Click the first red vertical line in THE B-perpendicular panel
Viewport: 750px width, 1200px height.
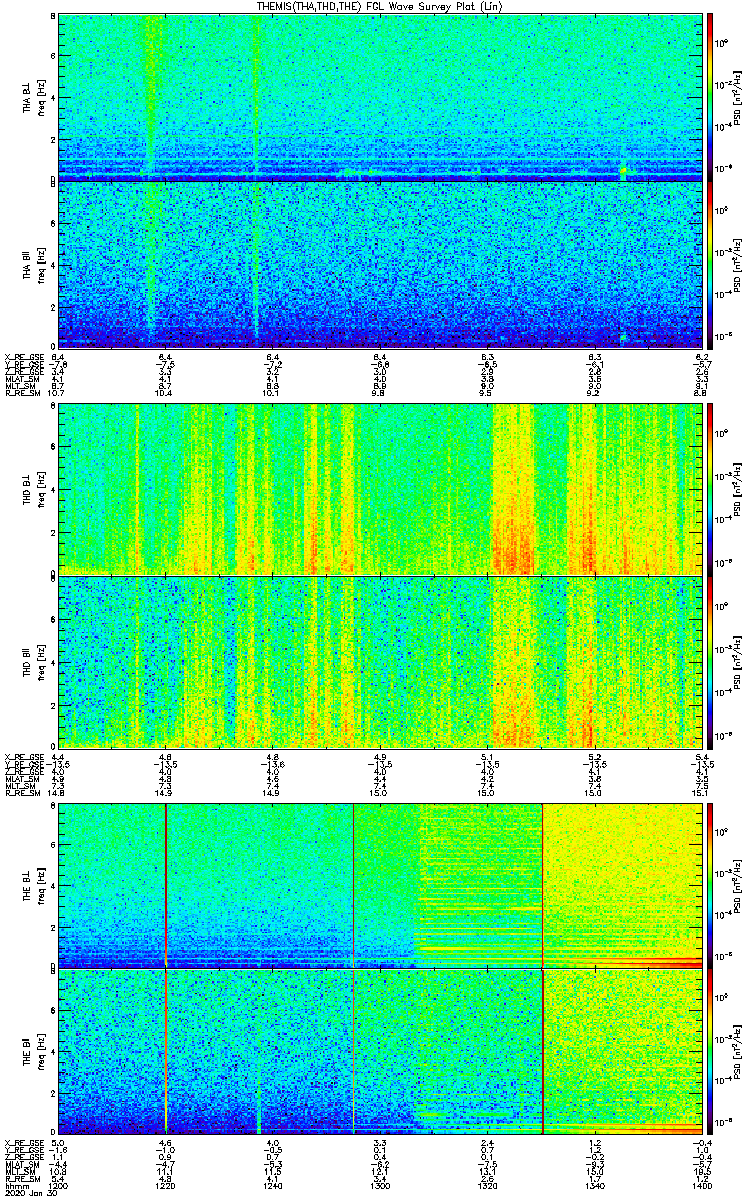point(166,885)
